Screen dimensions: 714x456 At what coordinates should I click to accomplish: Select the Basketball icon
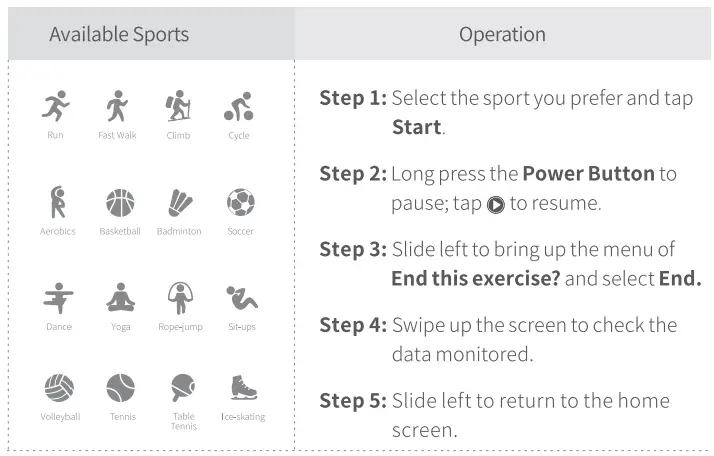[x=120, y=203]
